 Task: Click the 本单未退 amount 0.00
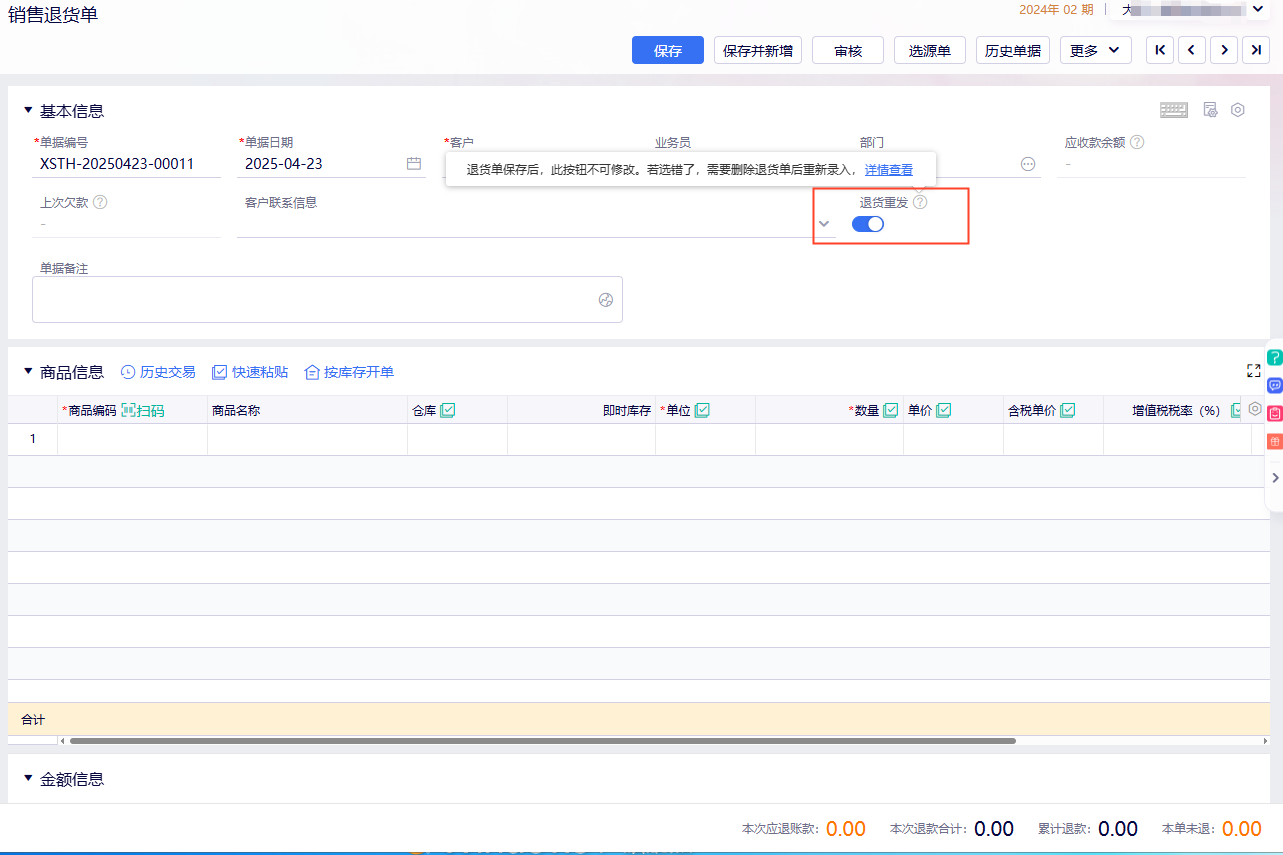point(1242,829)
